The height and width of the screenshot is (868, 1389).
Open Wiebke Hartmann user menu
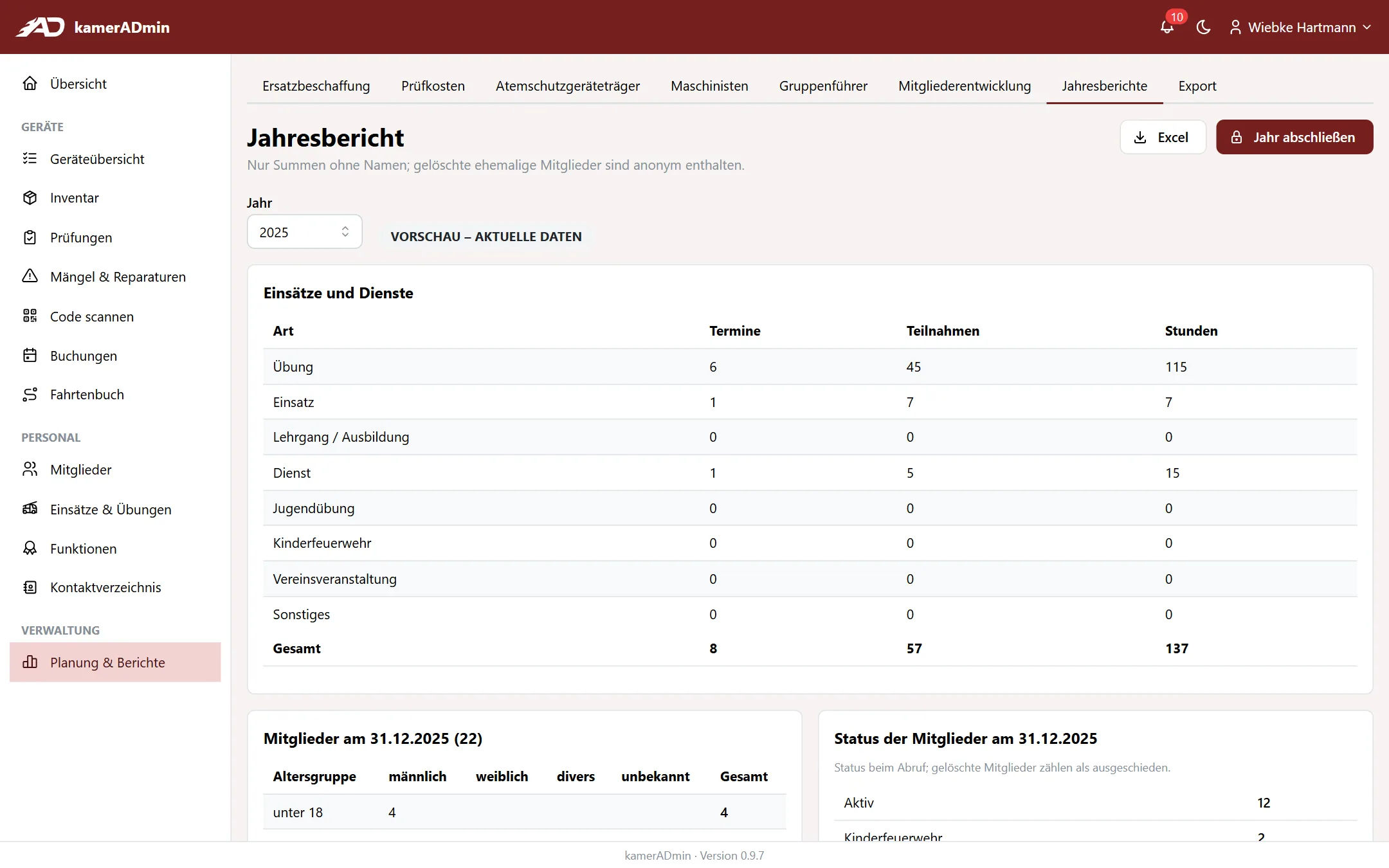point(1301,28)
